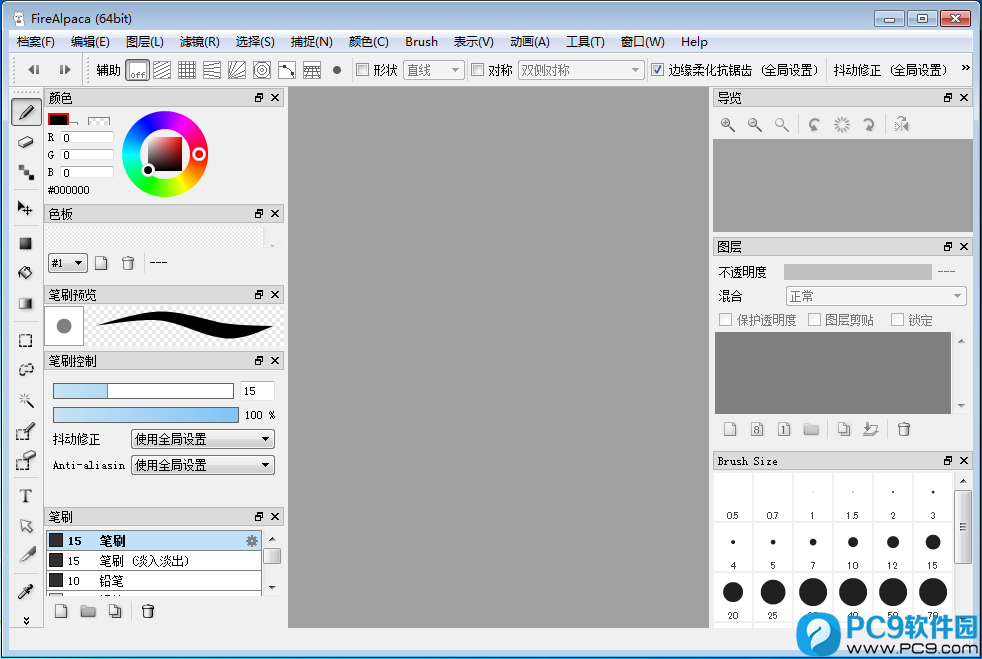The width and height of the screenshot is (982, 659).
Task: Turn snap off with the off icon
Action: [x=137, y=70]
